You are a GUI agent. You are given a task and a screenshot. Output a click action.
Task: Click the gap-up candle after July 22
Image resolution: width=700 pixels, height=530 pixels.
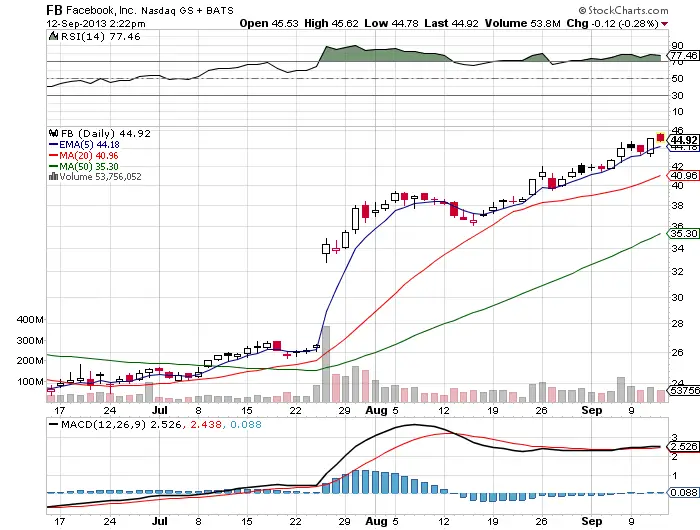[x=326, y=249]
